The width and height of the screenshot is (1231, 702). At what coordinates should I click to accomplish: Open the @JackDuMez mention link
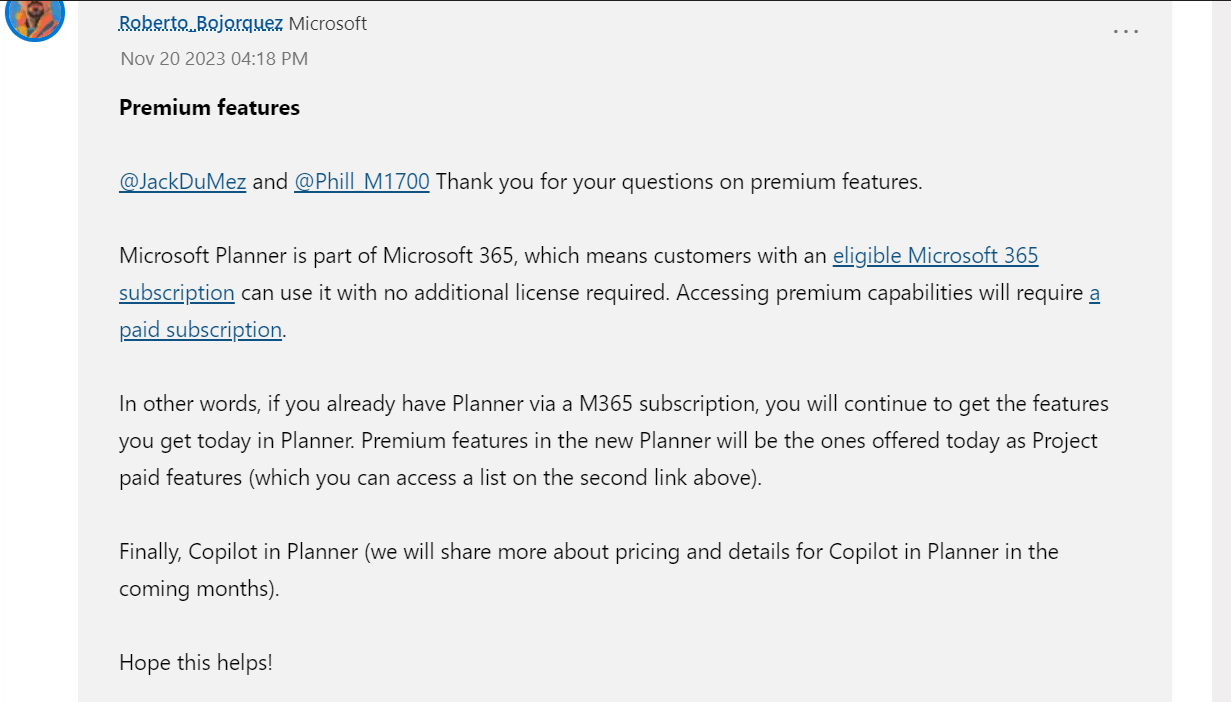tap(182, 182)
